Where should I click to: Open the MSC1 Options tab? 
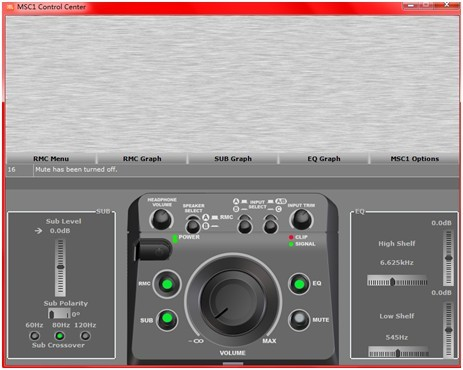414,159
